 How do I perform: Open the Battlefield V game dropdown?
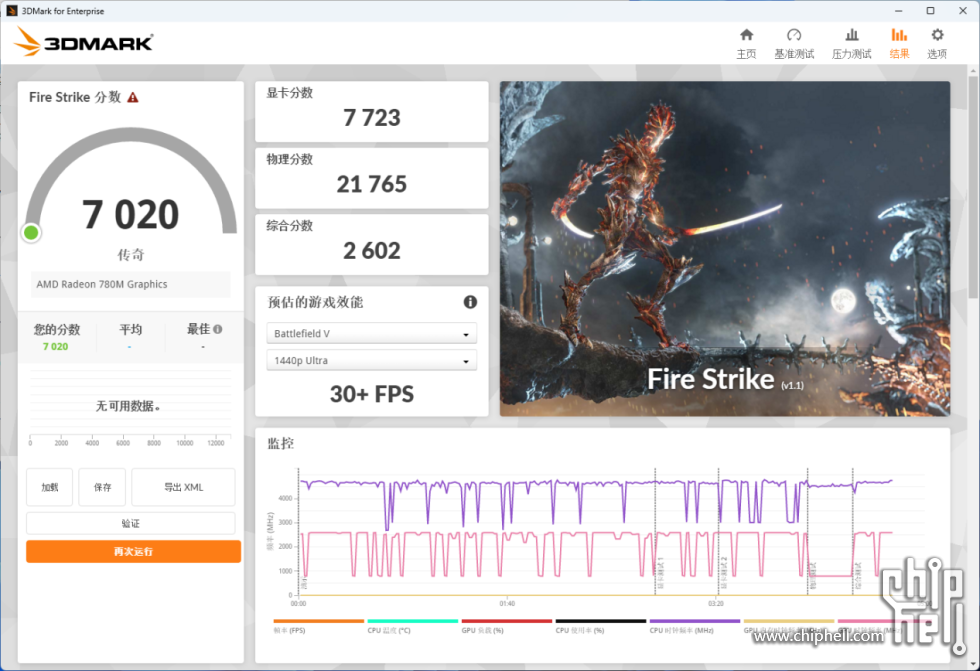(371, 333)
